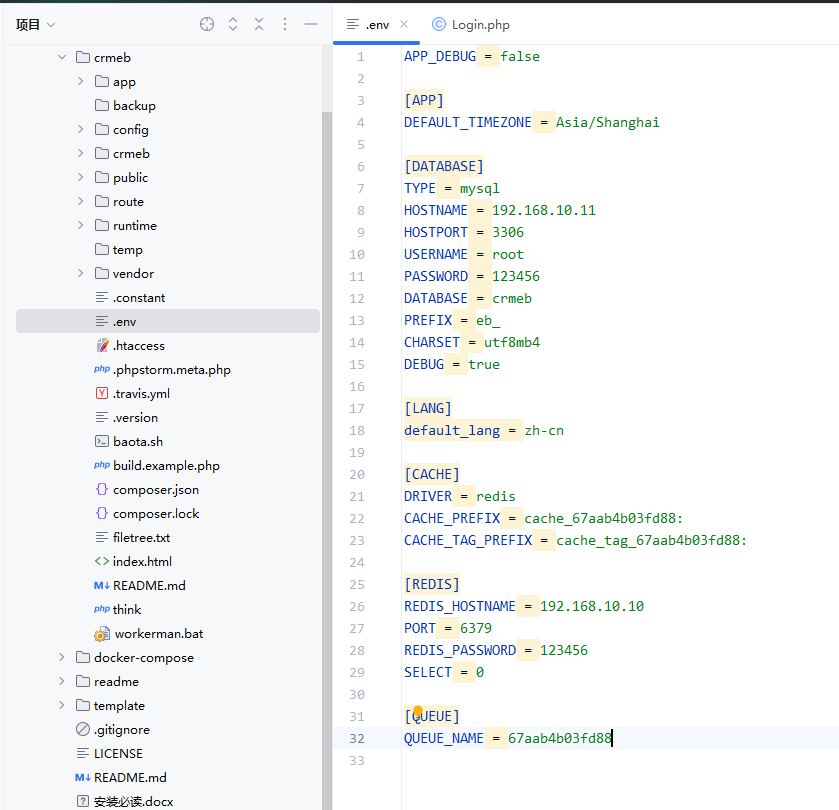Click line number 32 in the gutter
The width and height of the screenshot is (839, 810).
click(357, 738)
